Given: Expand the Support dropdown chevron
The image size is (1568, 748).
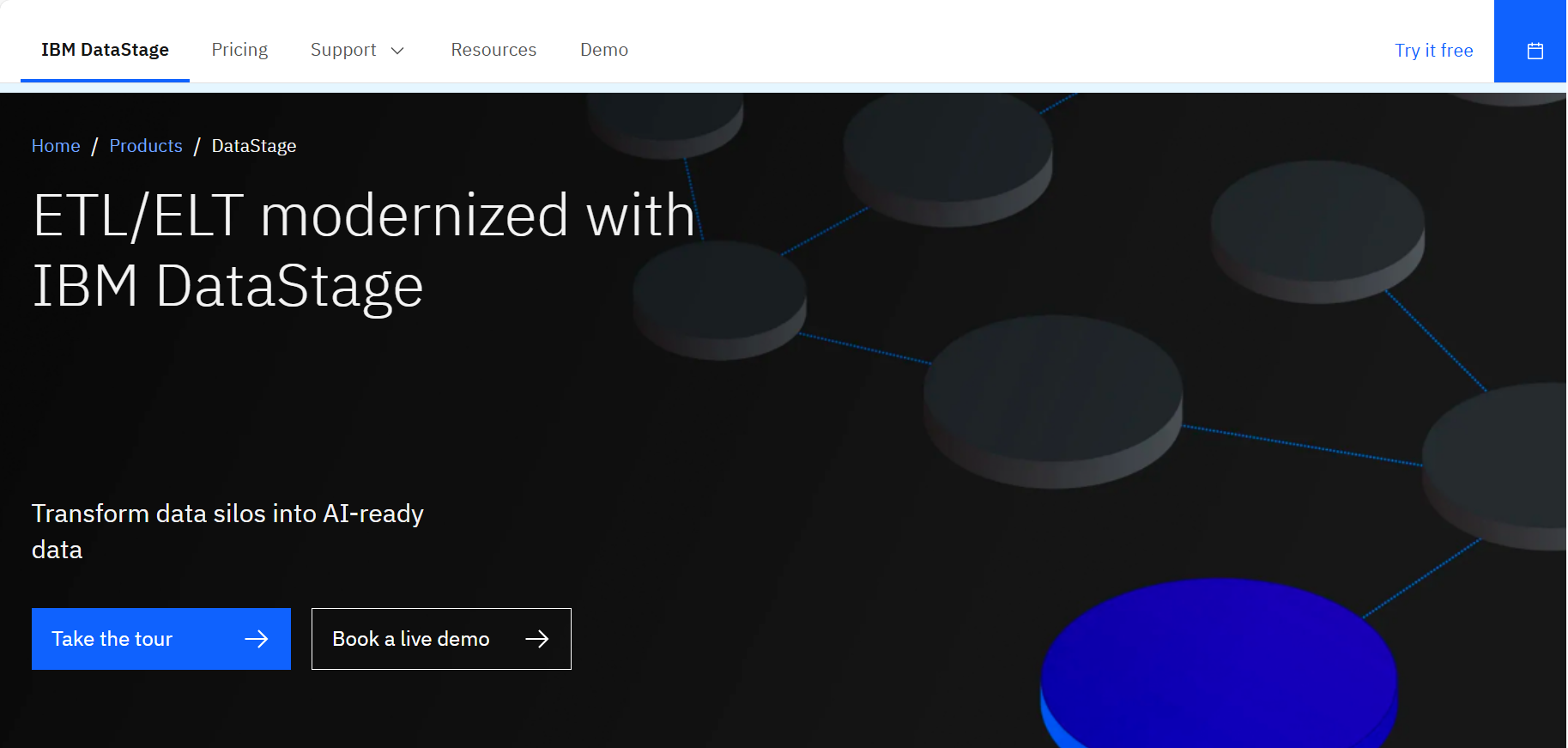Looking at the screenshot, I should pyautogui.click(x=397, y=51).
